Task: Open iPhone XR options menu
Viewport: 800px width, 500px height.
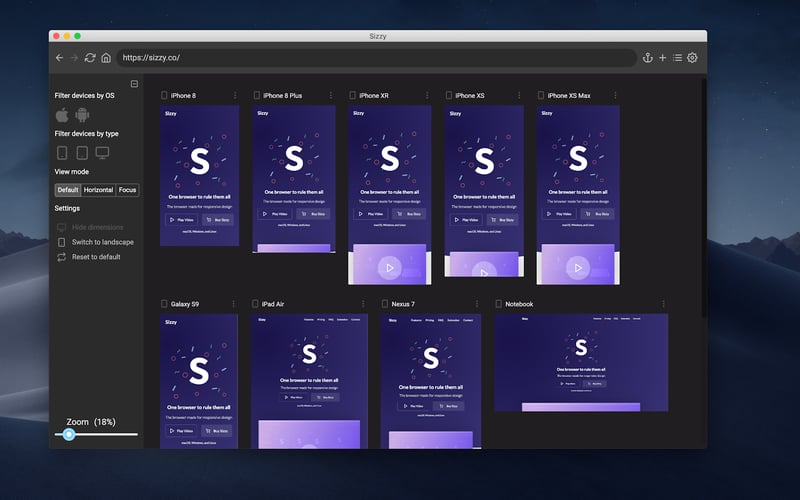Action: (427, 95)
